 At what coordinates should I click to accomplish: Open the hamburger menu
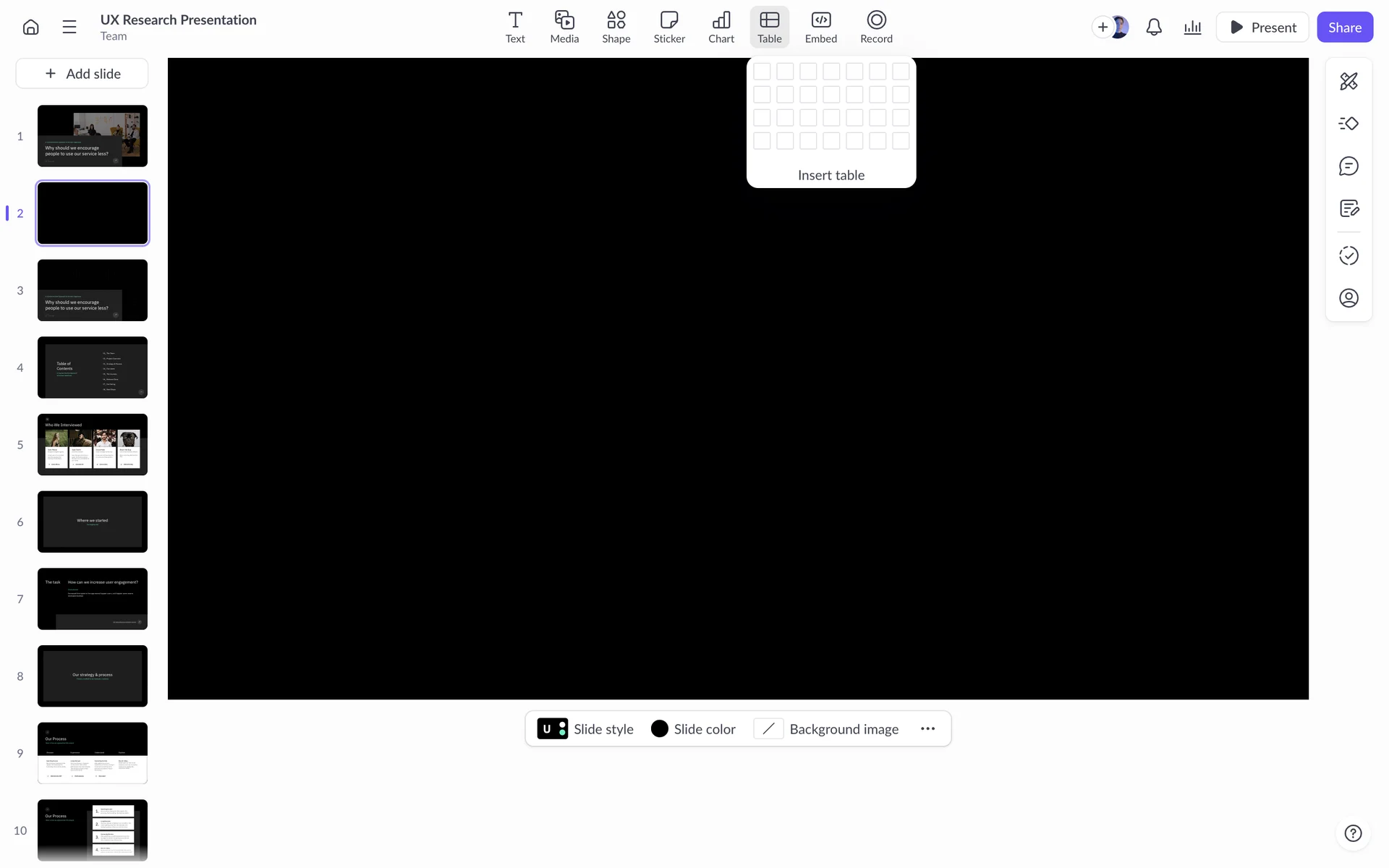pyautogui.click(x=69, y=27)
